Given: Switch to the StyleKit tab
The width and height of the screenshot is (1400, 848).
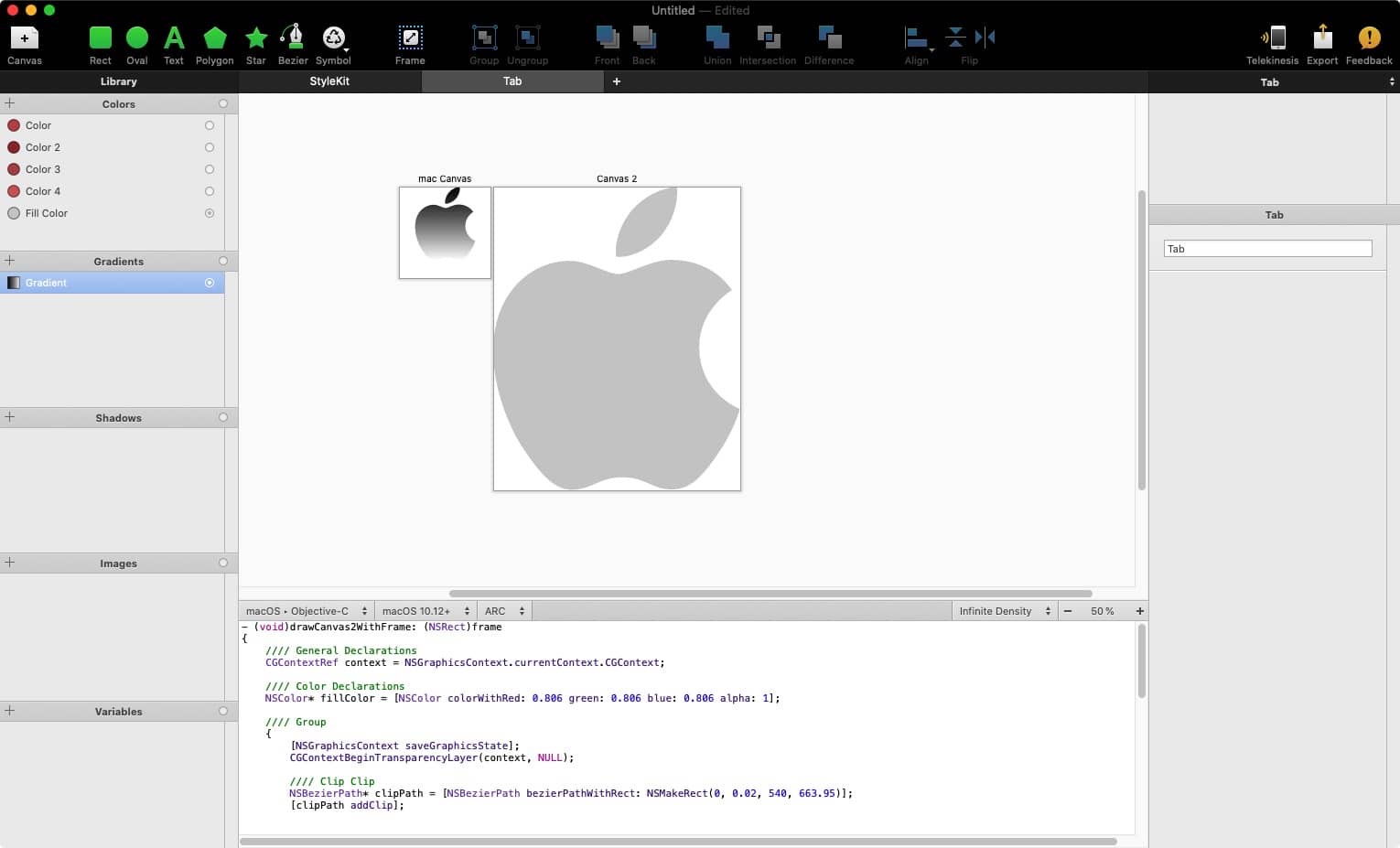Looking at the screenshot, I should (329, 81).
